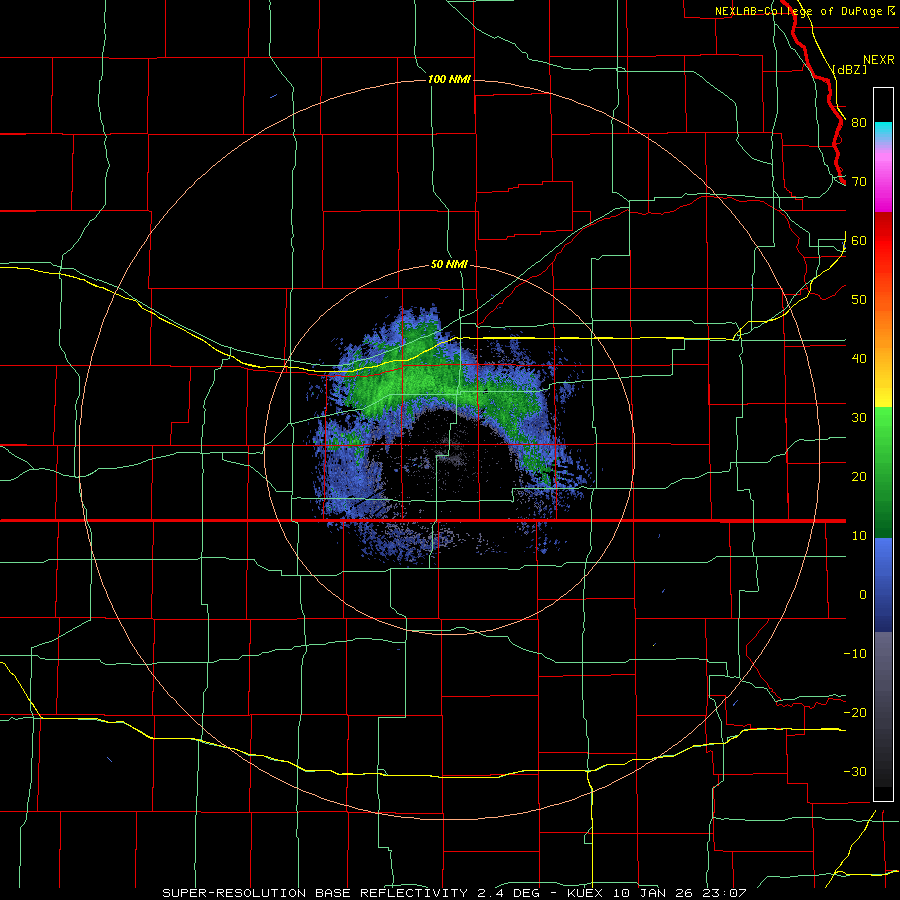This screenshot has height=900, width=900.
Task: Click the '50 NMI' range ring label
Action: click(x=449, y=265)
